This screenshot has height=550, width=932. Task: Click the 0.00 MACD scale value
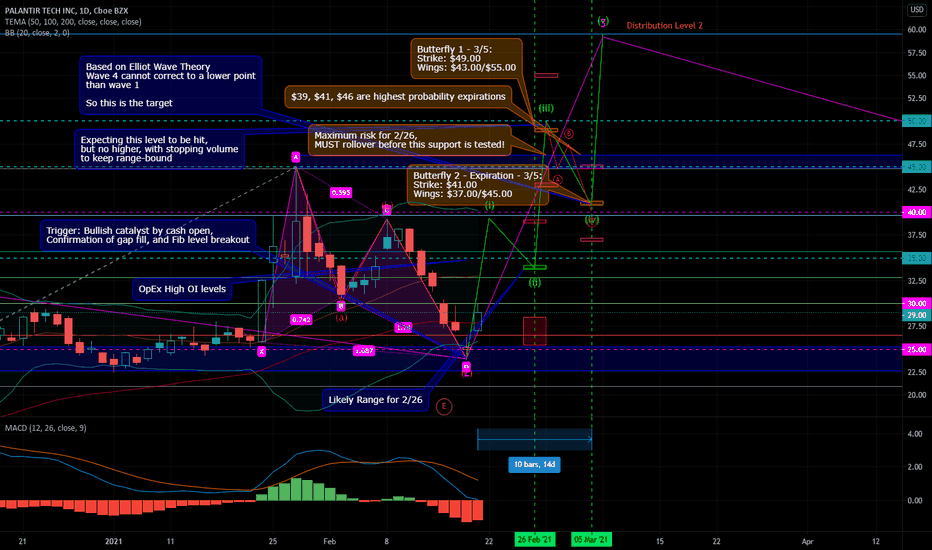(x=915, y=501)
